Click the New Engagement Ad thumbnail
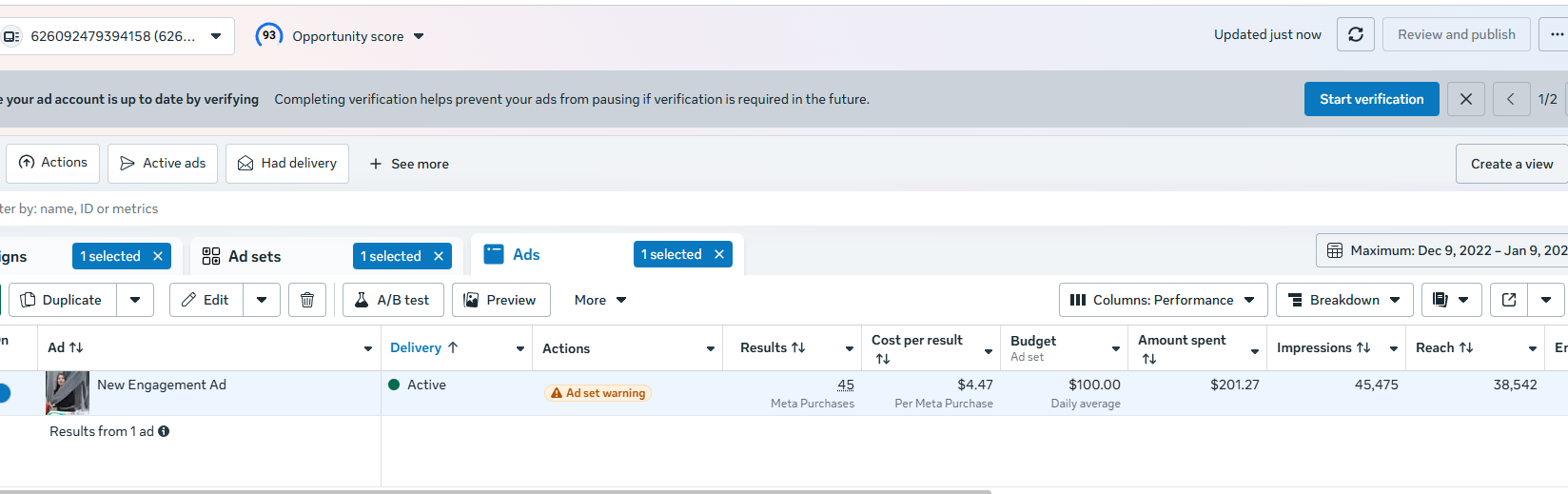Image resolution: width=1568 pixels, height=494 pixels. click(67, 392)
